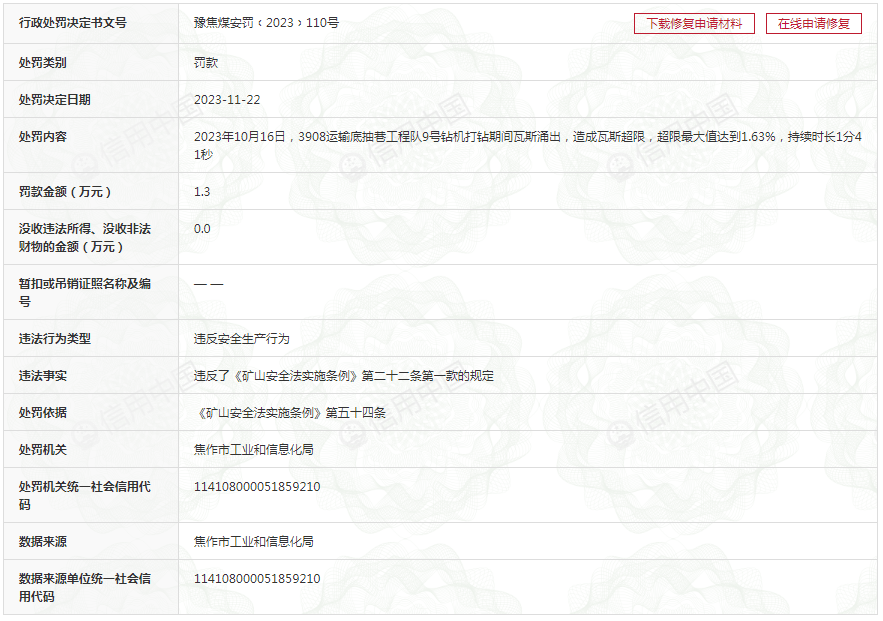Click the 罚款 value in 处罚类别 row
This screenshot has height=621, width=883.
206,62
